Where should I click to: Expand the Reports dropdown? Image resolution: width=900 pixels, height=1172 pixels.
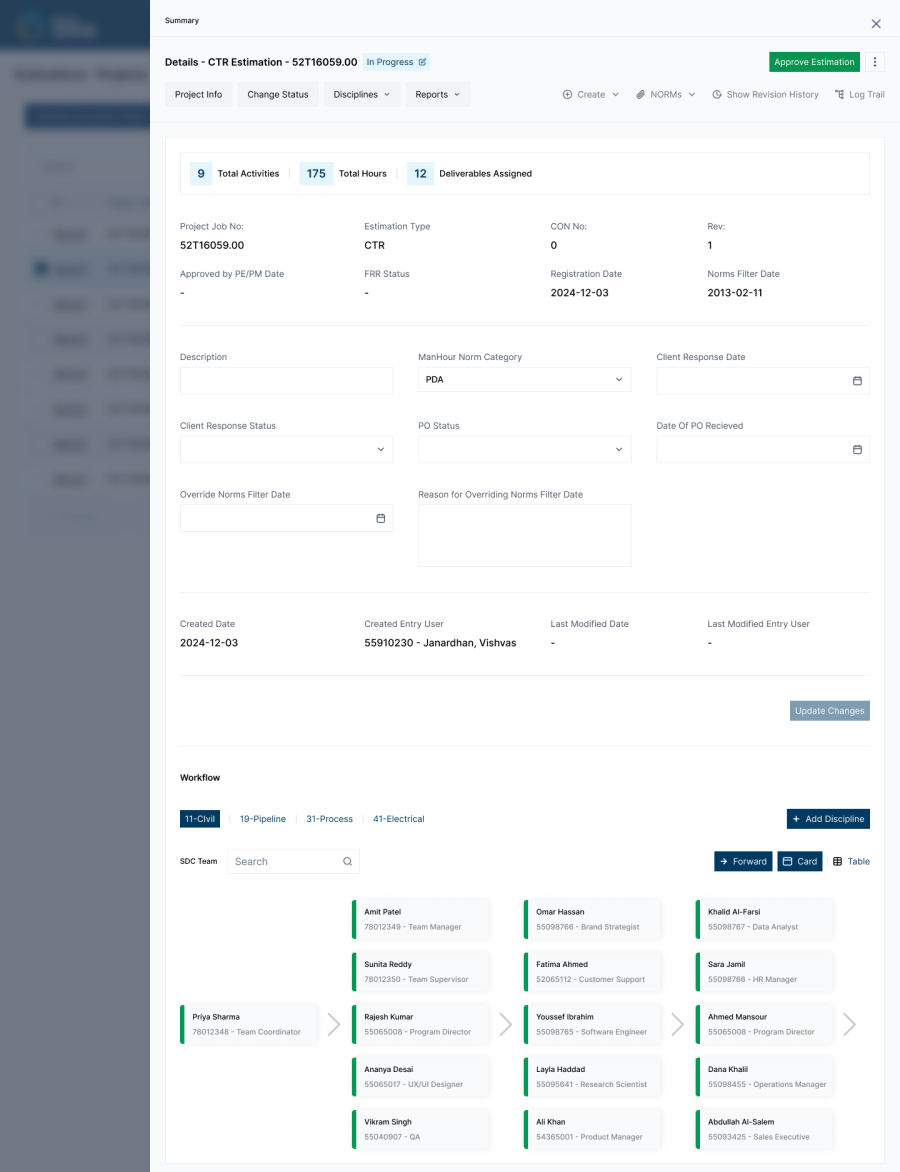click(437, 94)
